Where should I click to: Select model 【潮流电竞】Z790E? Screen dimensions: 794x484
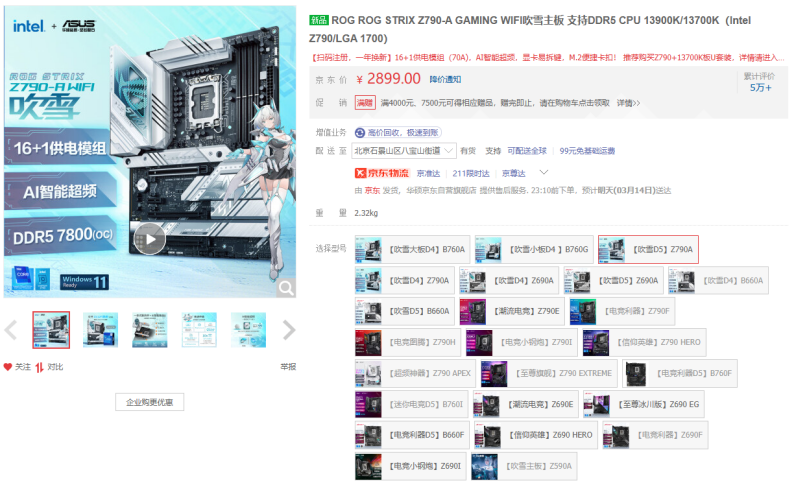click(x=512, y=311)
